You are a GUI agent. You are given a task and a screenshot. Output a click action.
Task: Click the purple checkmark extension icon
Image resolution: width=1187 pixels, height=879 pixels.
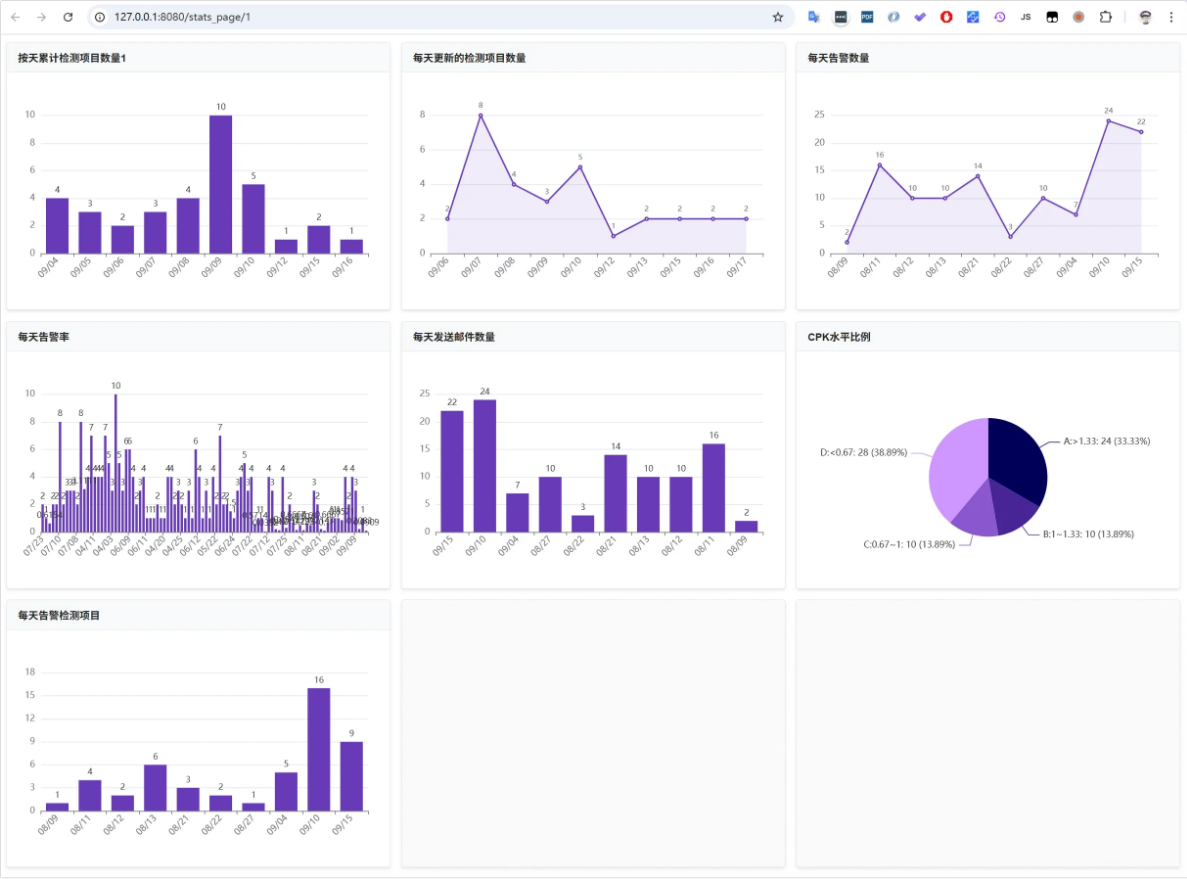[x=920, y=17]
